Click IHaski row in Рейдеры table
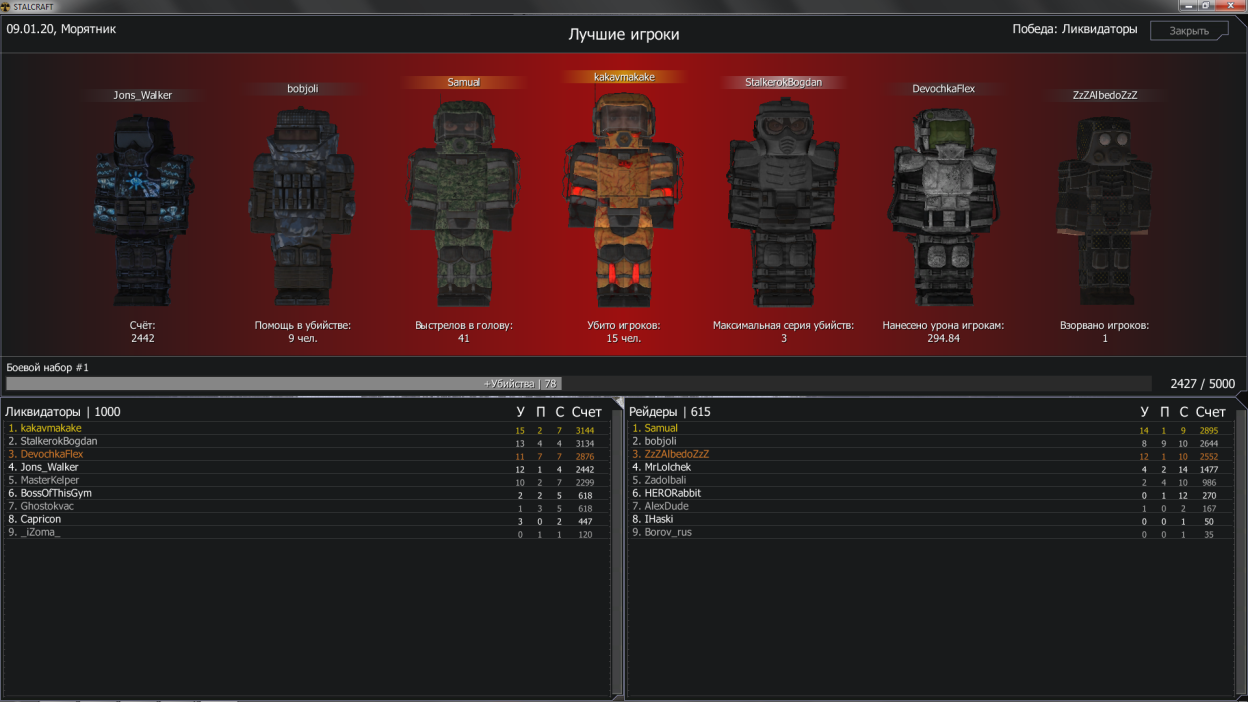 pyautogui.click(x=930, y=519)
